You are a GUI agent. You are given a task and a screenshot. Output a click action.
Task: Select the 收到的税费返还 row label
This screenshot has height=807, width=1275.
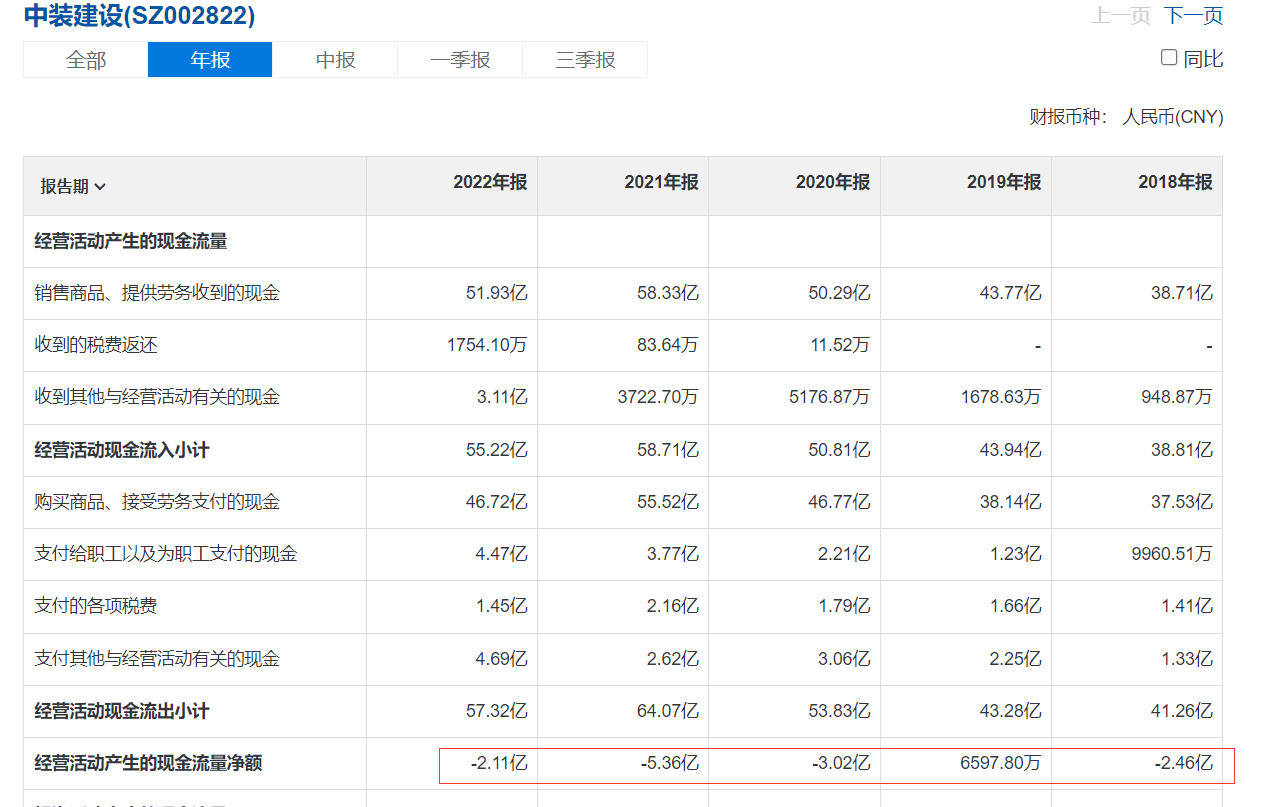(96, 345)
